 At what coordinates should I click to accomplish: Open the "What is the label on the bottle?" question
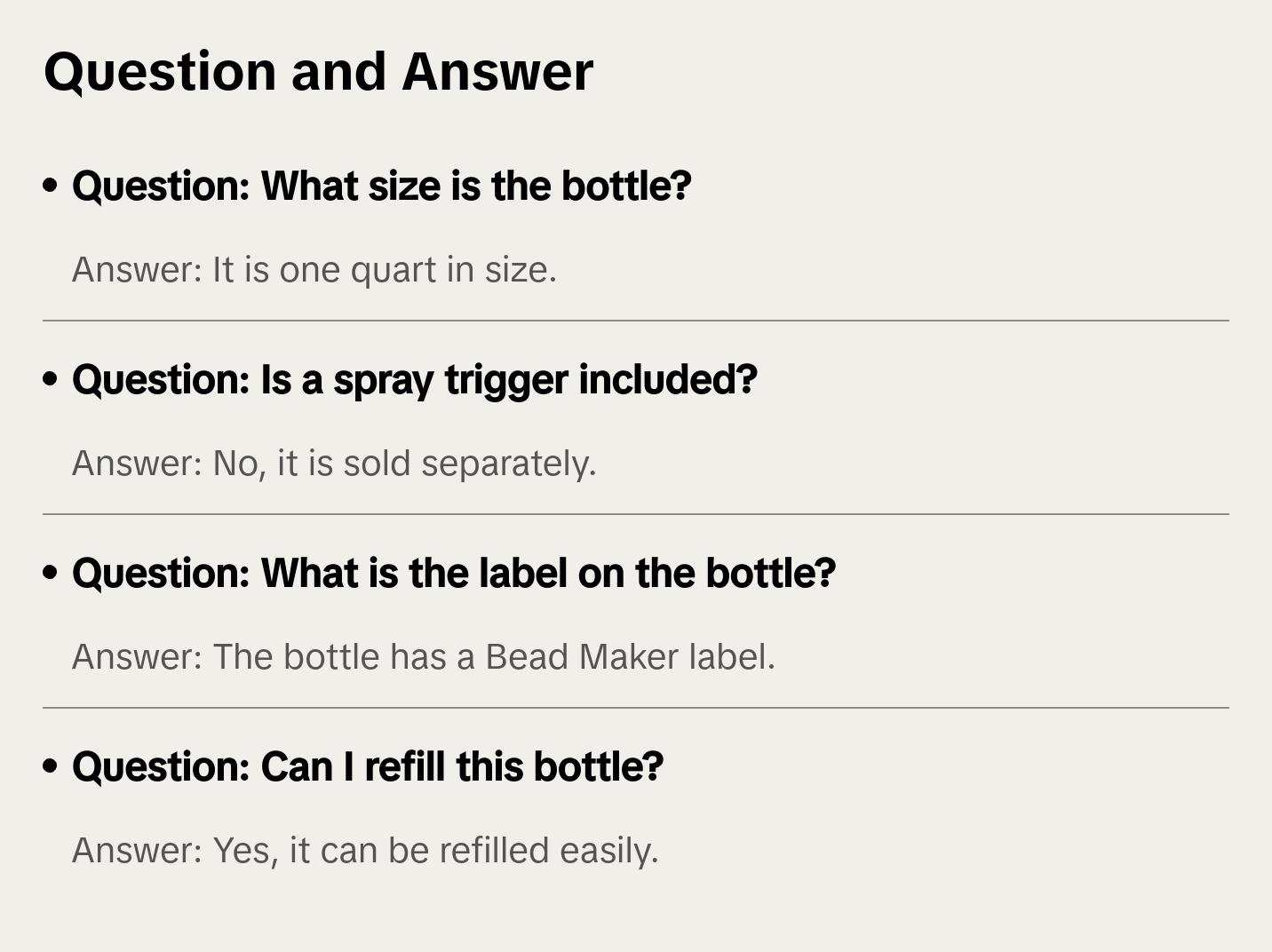click(x=453, y=573)
